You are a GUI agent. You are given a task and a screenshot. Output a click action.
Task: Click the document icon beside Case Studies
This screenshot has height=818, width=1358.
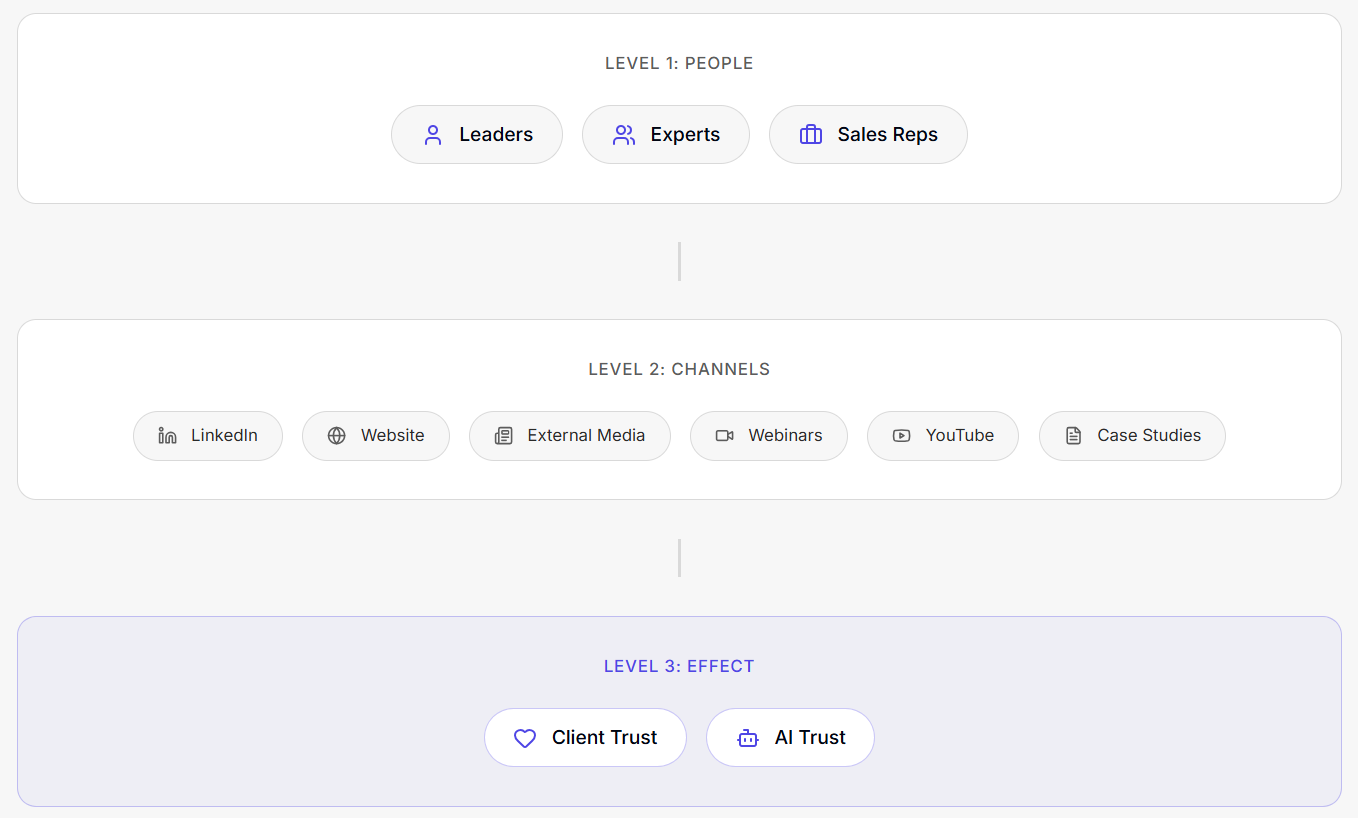(1074, 436)
